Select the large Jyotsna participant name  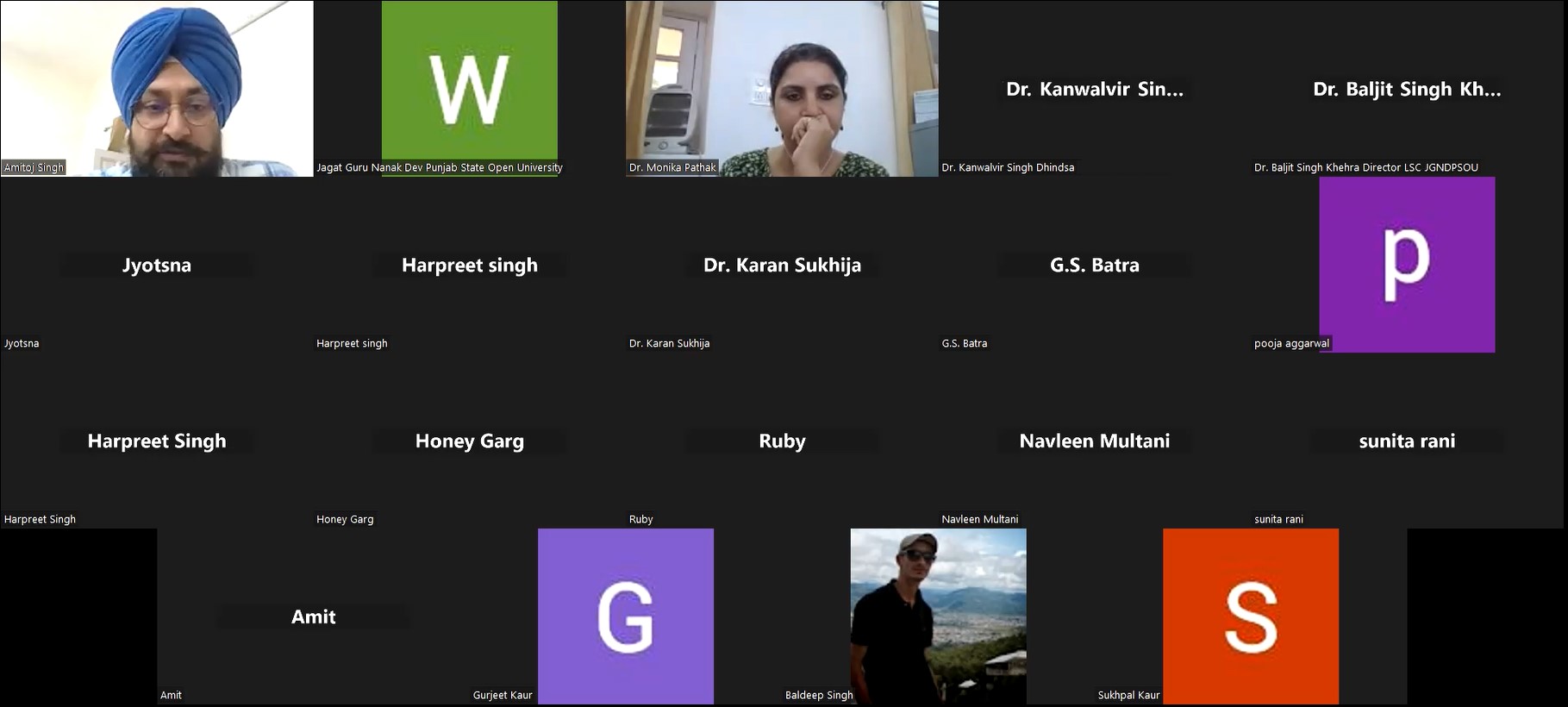157,265
